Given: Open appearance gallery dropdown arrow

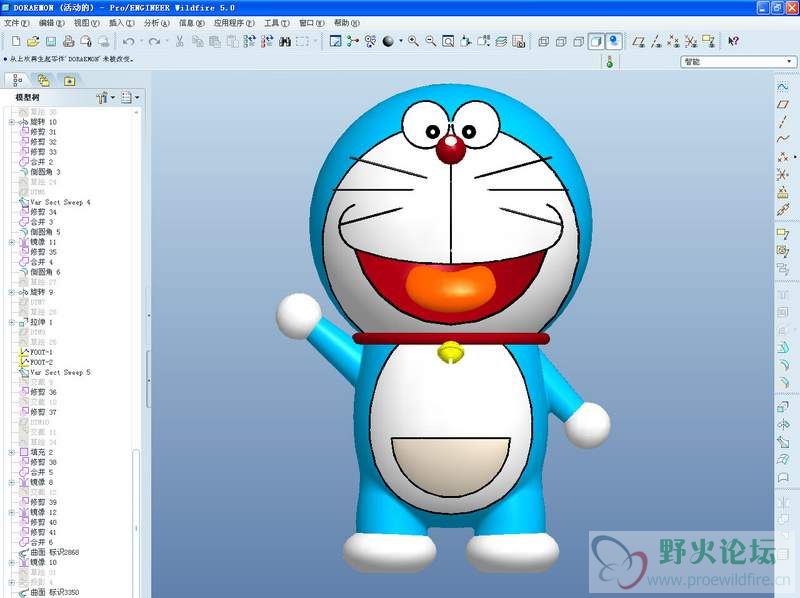Looking at the screenshot, I should pyautogui.click(x=401, y=41).
